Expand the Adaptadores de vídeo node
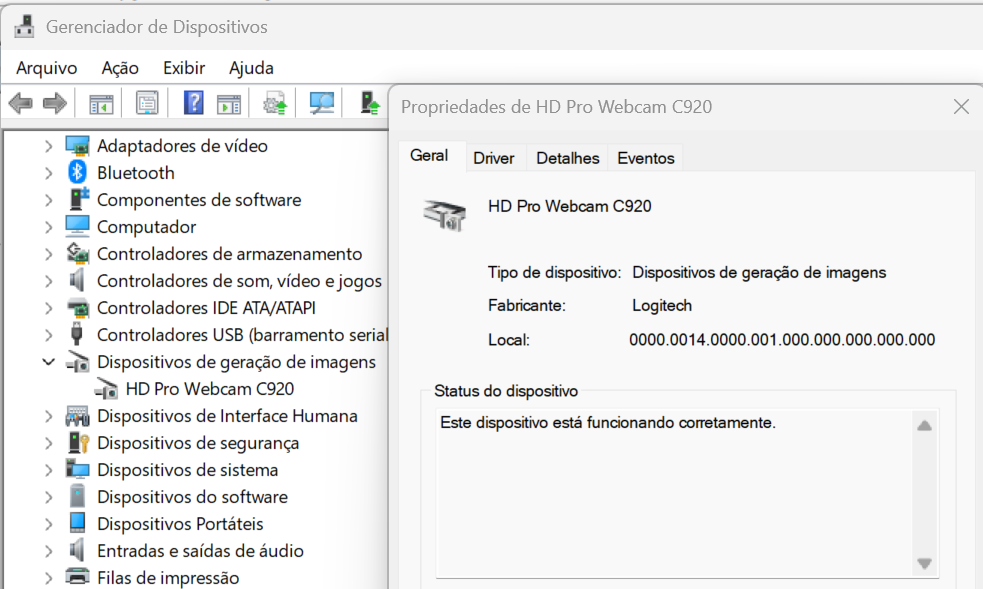The image size is (983, 589). coord(48,146)
